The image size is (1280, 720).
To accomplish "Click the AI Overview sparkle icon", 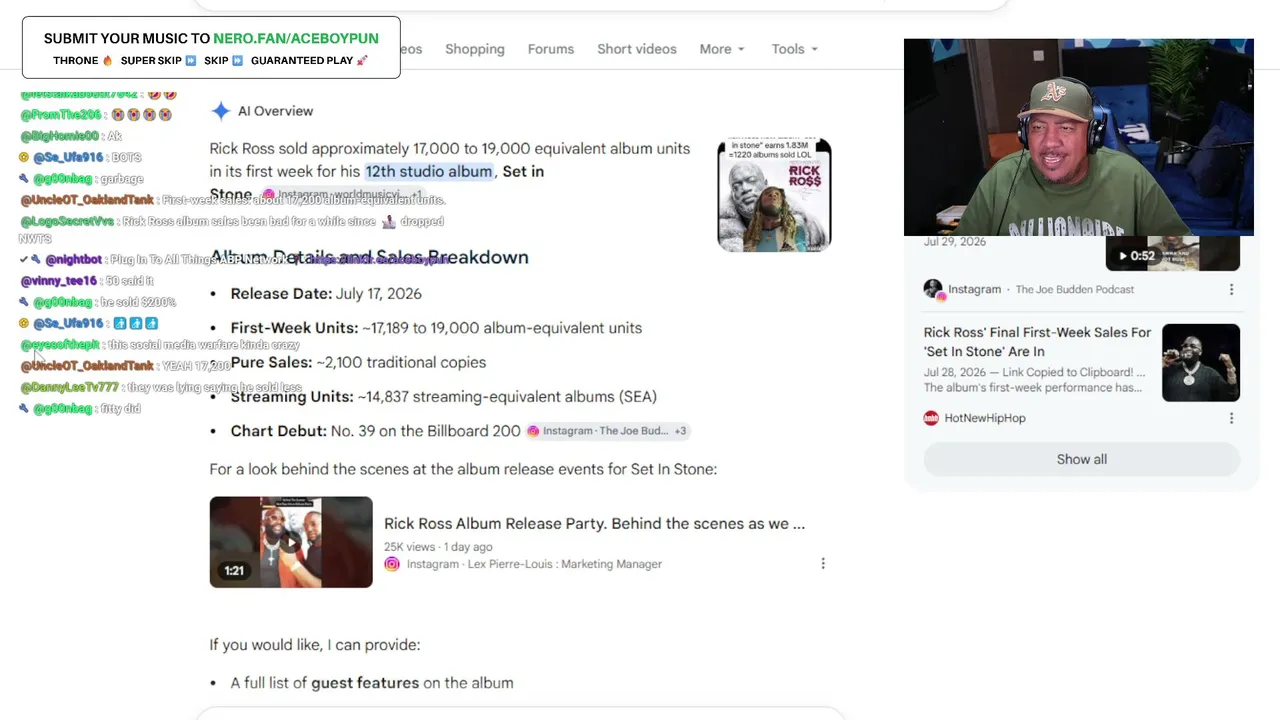I will pyautogui.click(x=220, y=111).
